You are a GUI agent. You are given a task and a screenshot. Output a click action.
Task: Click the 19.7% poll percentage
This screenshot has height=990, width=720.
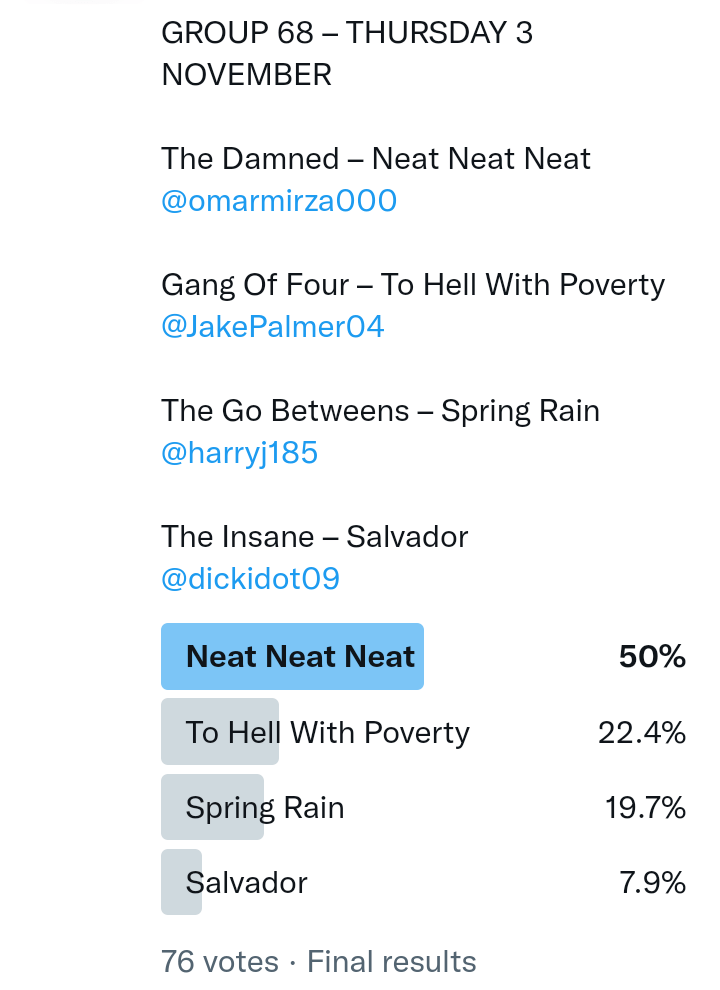click(645, 807)
